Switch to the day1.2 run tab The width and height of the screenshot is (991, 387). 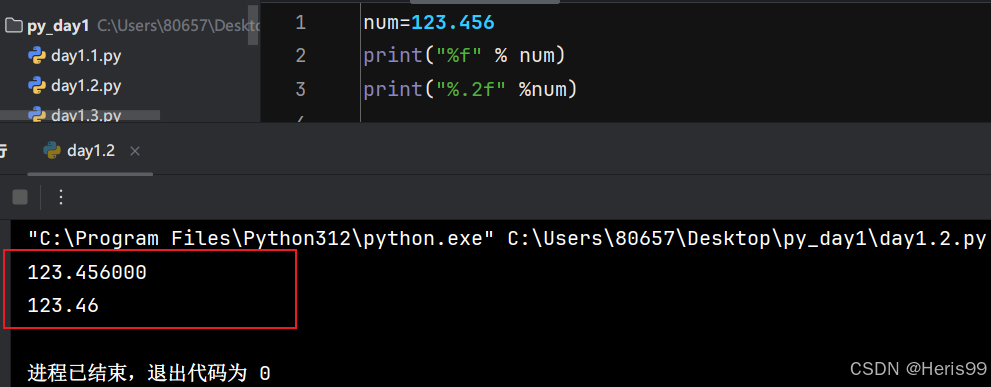point(90,150)
